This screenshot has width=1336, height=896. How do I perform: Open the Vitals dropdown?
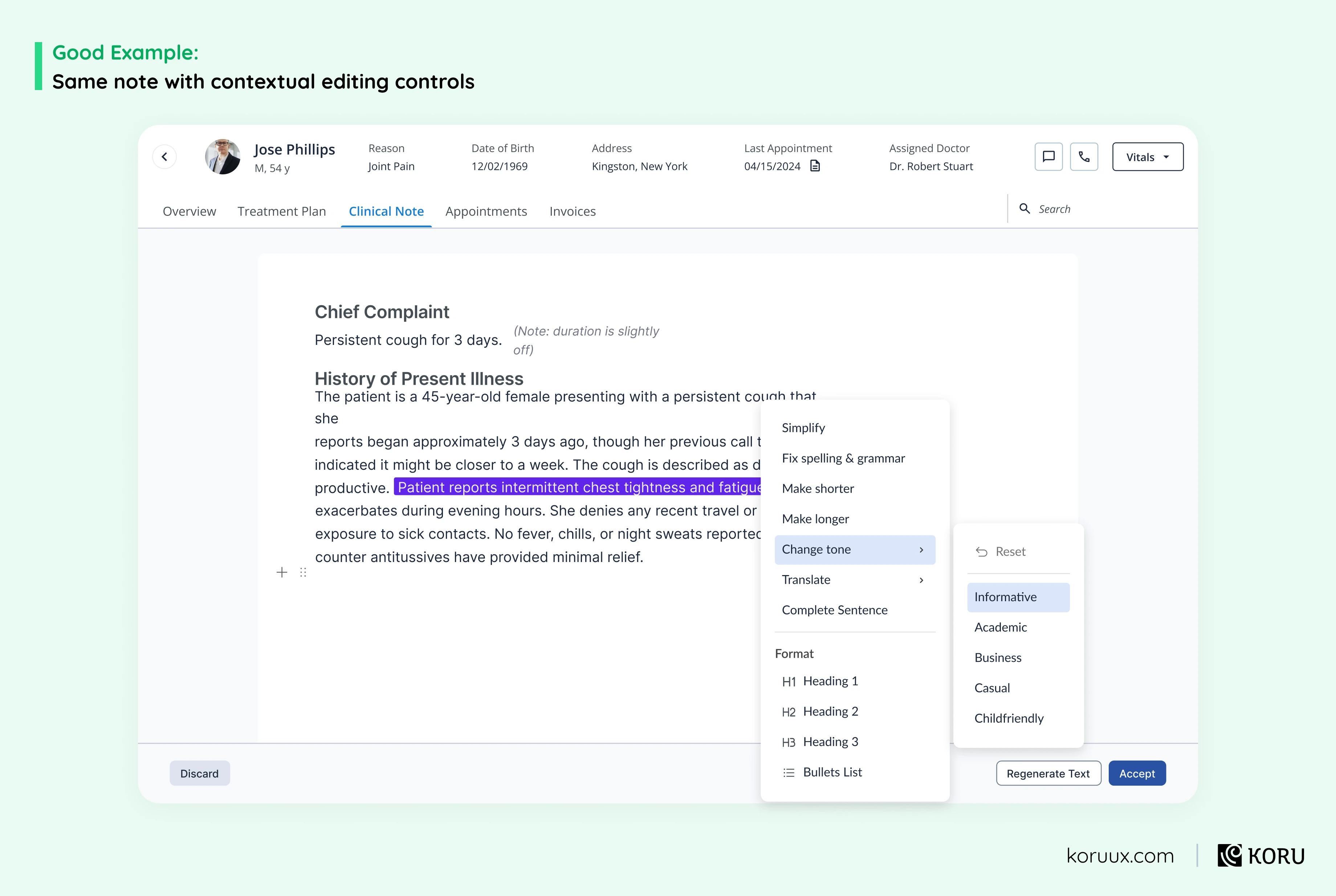1148,156
